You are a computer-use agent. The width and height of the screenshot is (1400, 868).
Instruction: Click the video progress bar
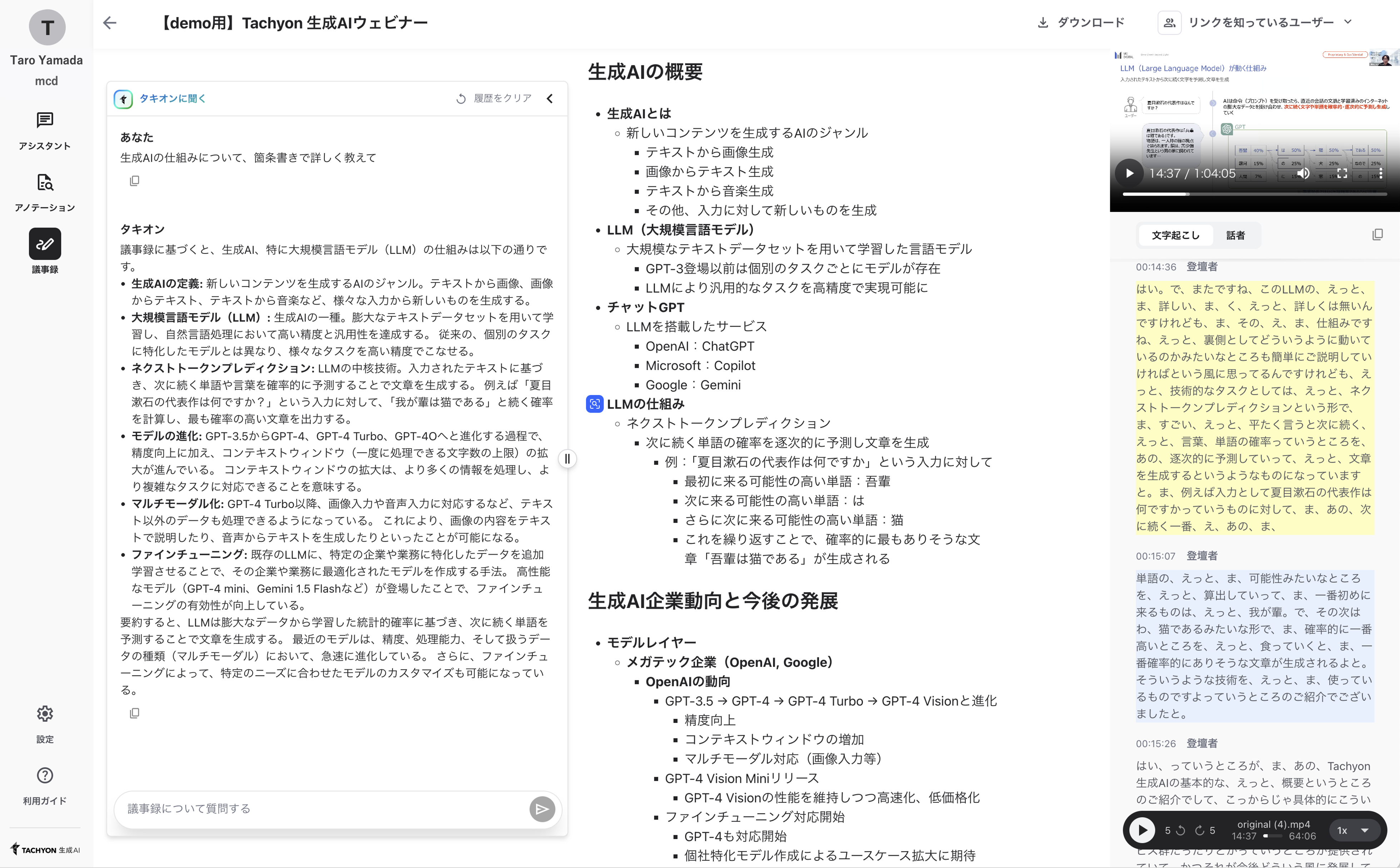[x=1254, y=194]
